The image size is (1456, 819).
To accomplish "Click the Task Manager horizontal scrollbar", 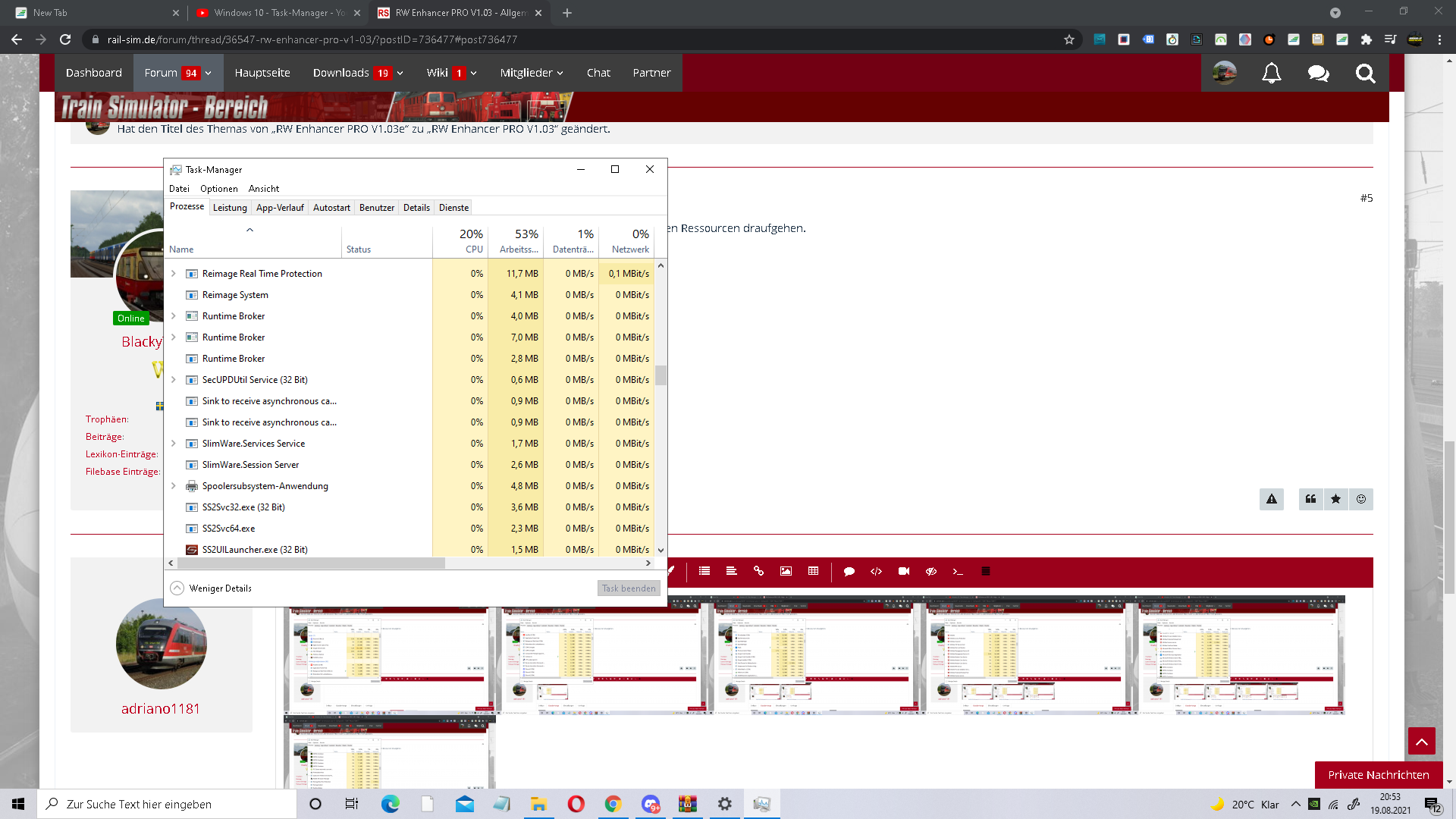I will pyautogui.click(x=311, y=563).
